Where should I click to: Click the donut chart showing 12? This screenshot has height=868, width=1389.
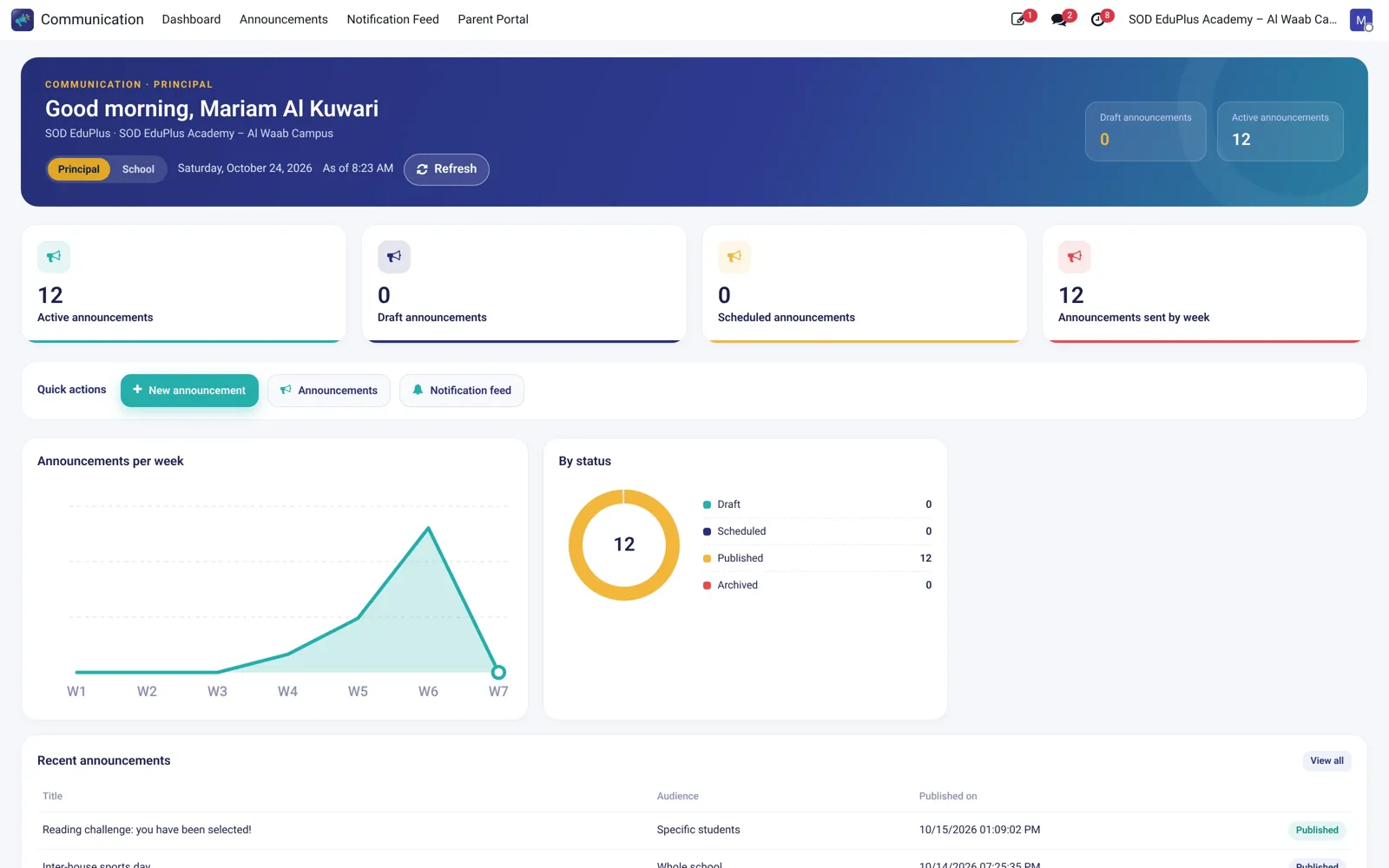624,545
